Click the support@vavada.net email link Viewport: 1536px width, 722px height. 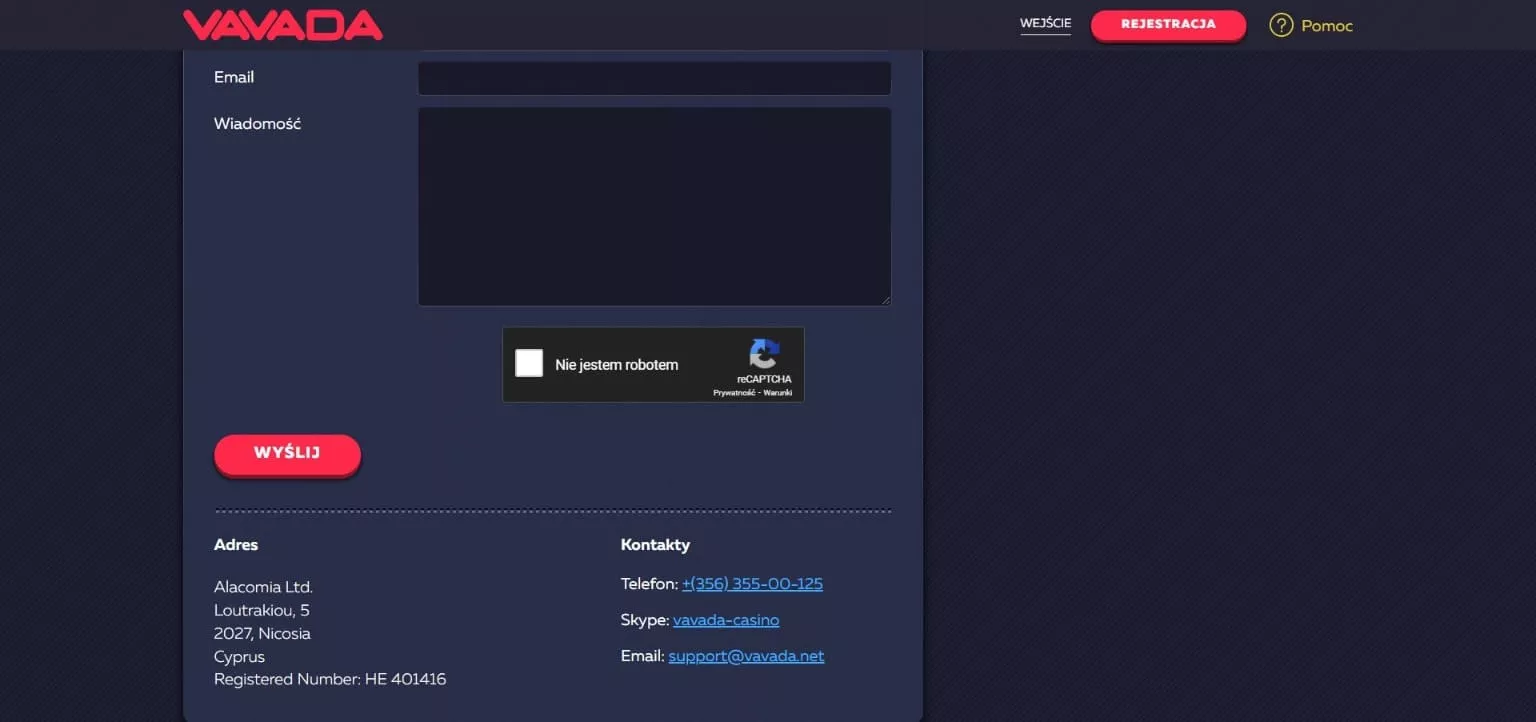point(746,657)
